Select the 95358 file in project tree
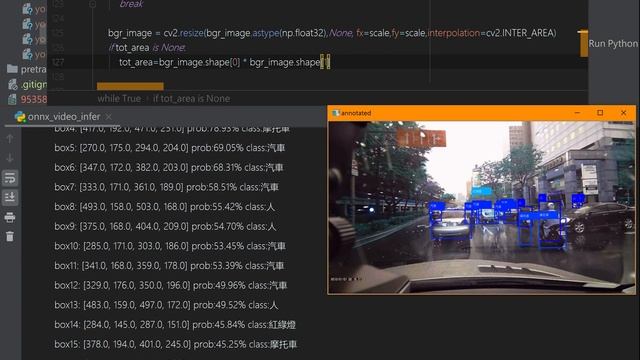 [x=27, y=99]
